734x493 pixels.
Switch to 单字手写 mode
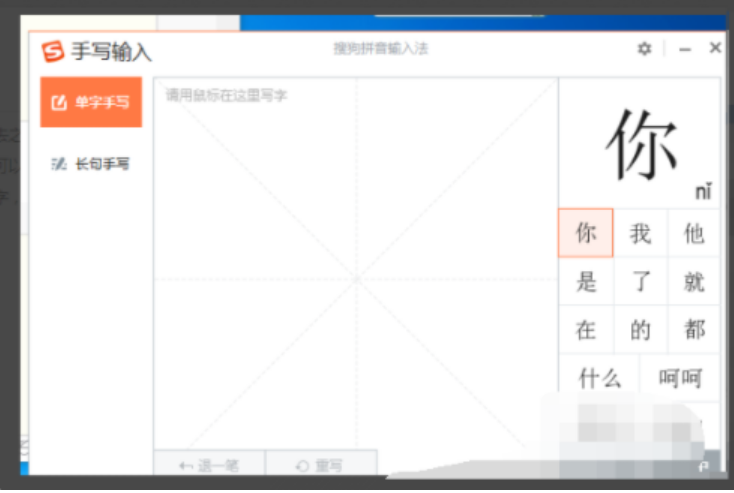click(x=91, y=102)
